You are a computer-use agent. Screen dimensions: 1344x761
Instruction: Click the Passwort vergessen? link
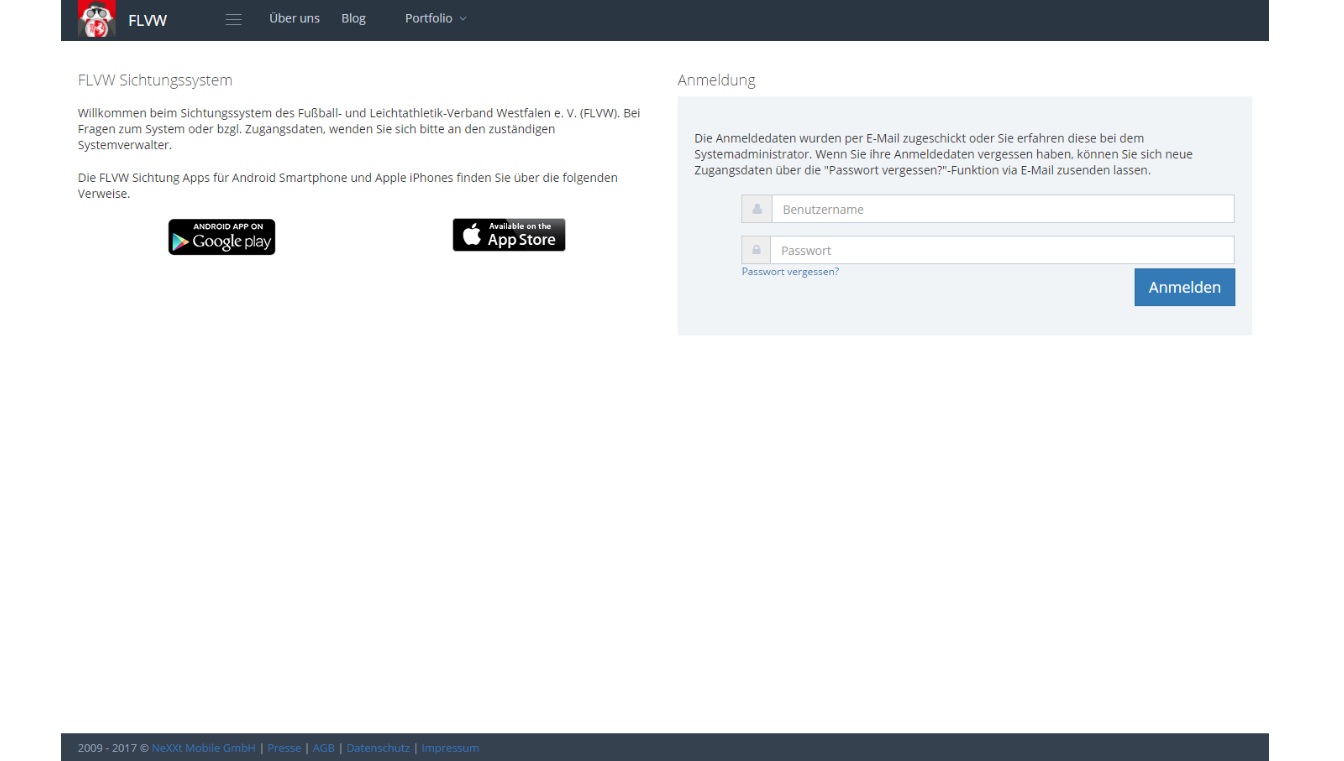pyautogui.click(x=790, y=272)
